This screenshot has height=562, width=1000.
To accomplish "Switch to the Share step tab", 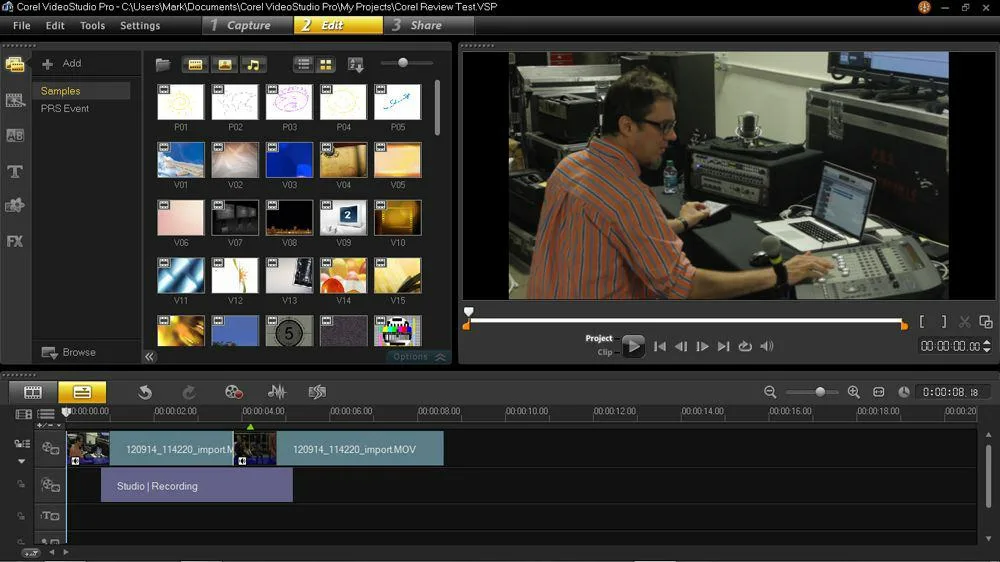I will pos(426,25).
